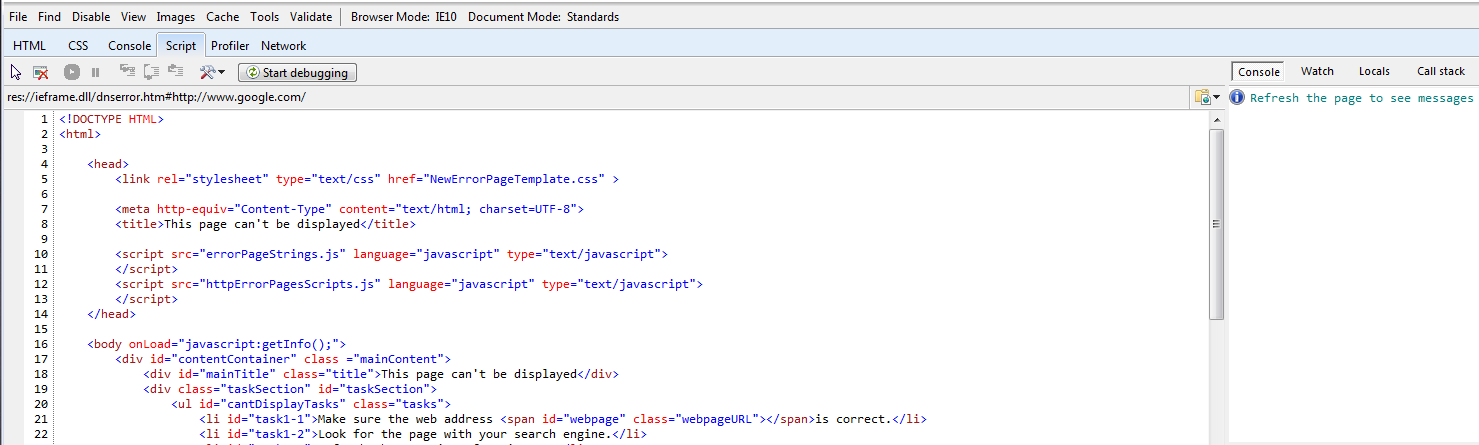The width and height of the screenshot is (1479, 445).
Task: Click the break all pause icon
Action: point(96,72)
